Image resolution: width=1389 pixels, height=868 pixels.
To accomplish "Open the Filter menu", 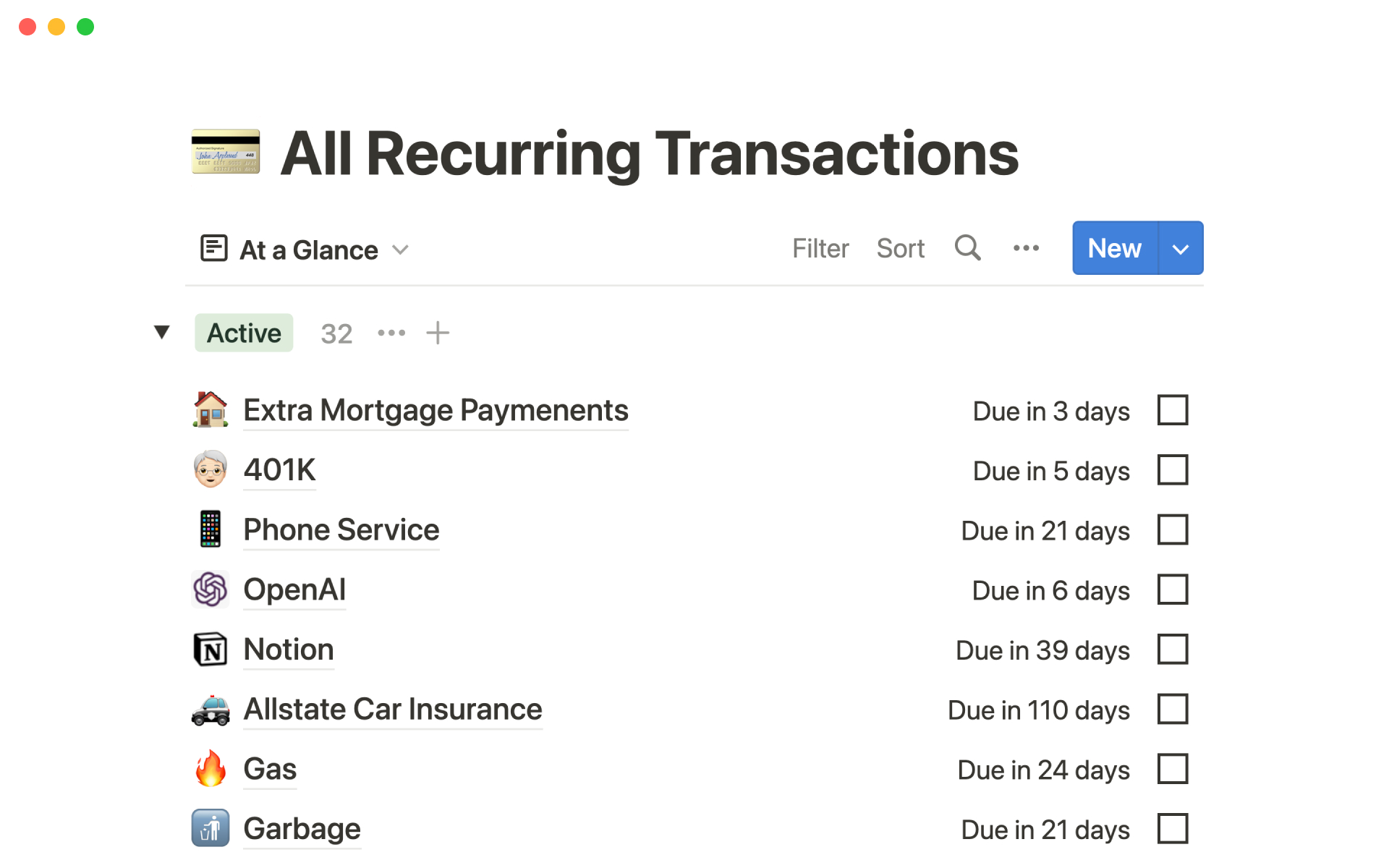I will tap(820, 248).
